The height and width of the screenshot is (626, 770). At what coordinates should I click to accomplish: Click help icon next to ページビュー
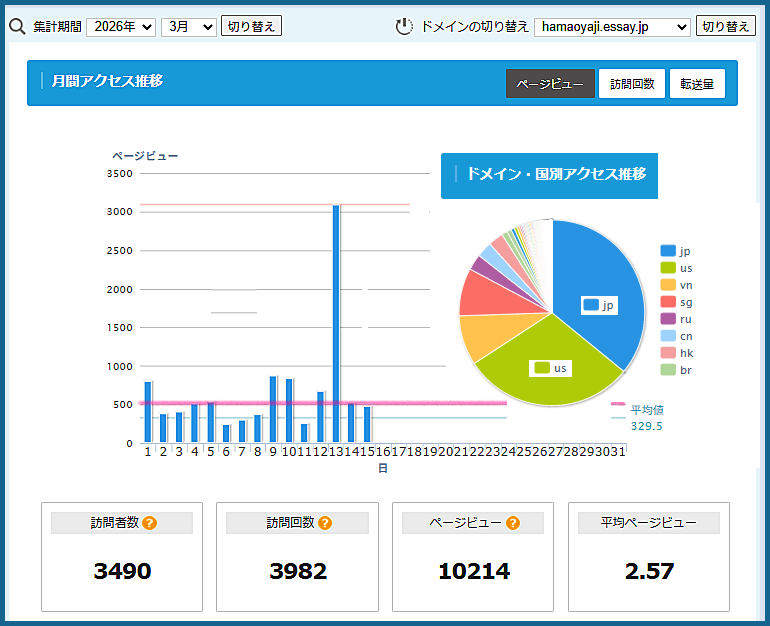pos(513,522)
